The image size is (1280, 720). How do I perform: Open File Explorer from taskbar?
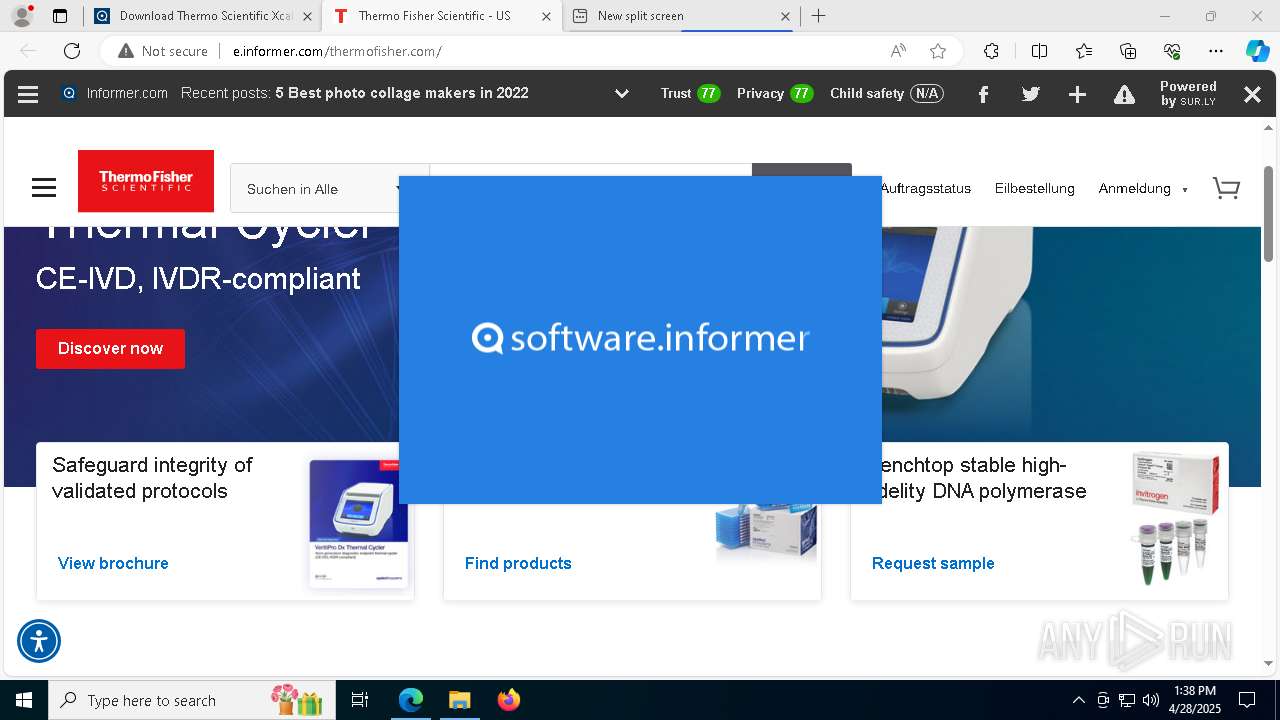459,700
